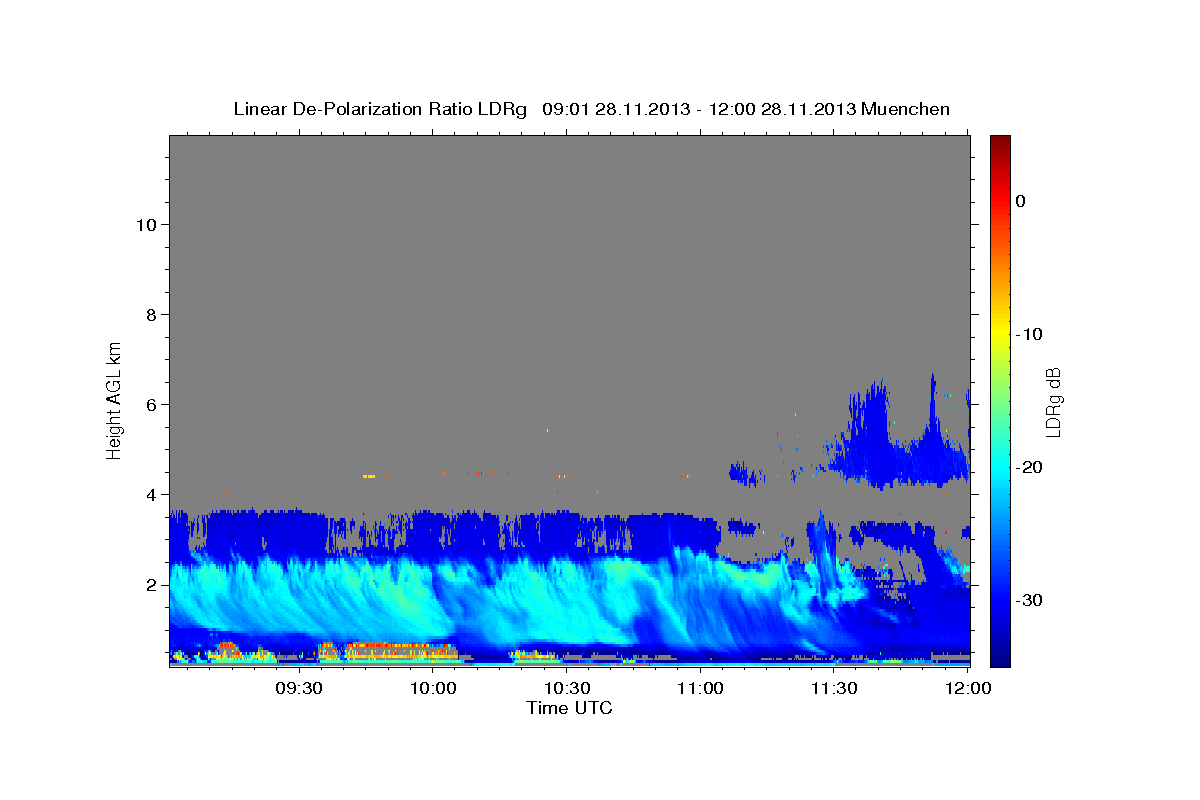Click the plot title mentioning Muenchen
Viewport: 1200px width, 800px height.
click(x=591, y=109)
